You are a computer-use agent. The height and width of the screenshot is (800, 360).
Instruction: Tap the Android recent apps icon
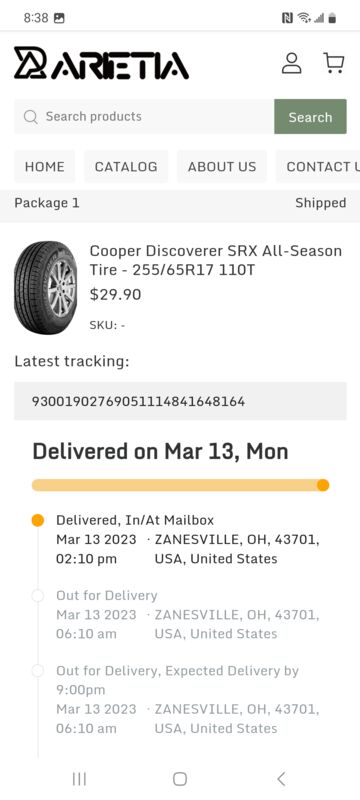[x=79, y=779]
